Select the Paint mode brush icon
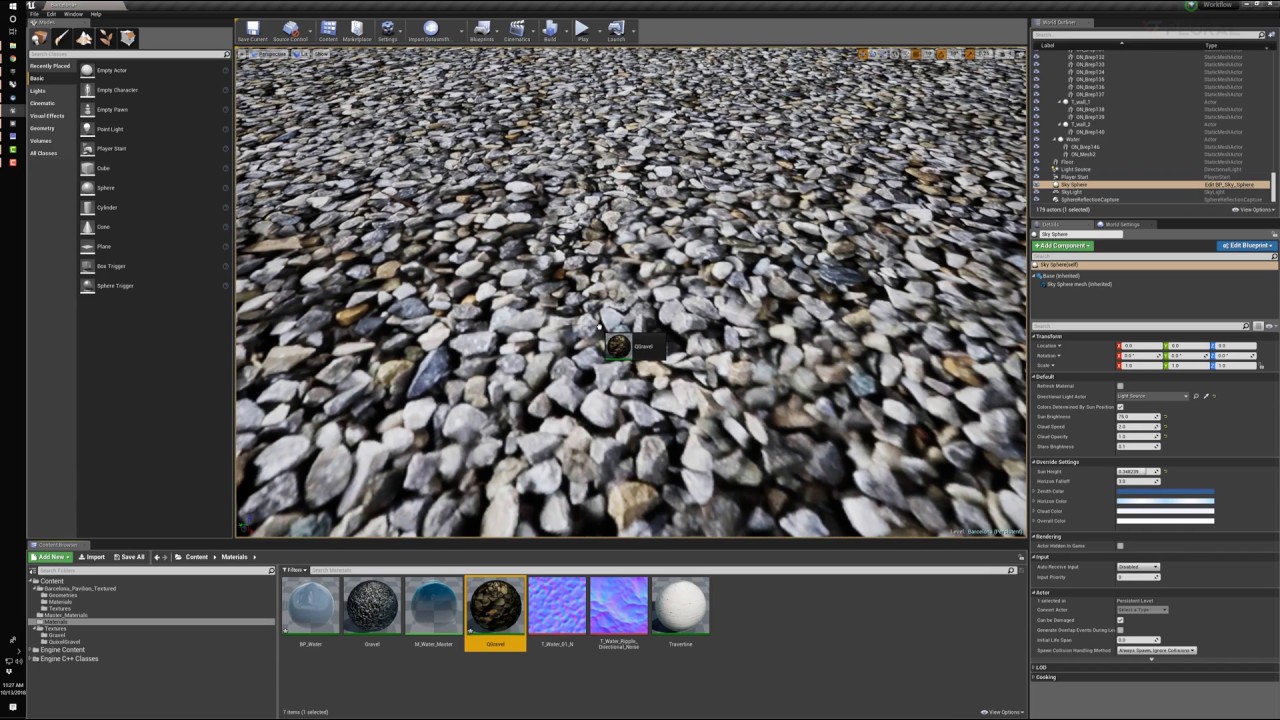This screenshot has height=720, width=1280. 62,38
